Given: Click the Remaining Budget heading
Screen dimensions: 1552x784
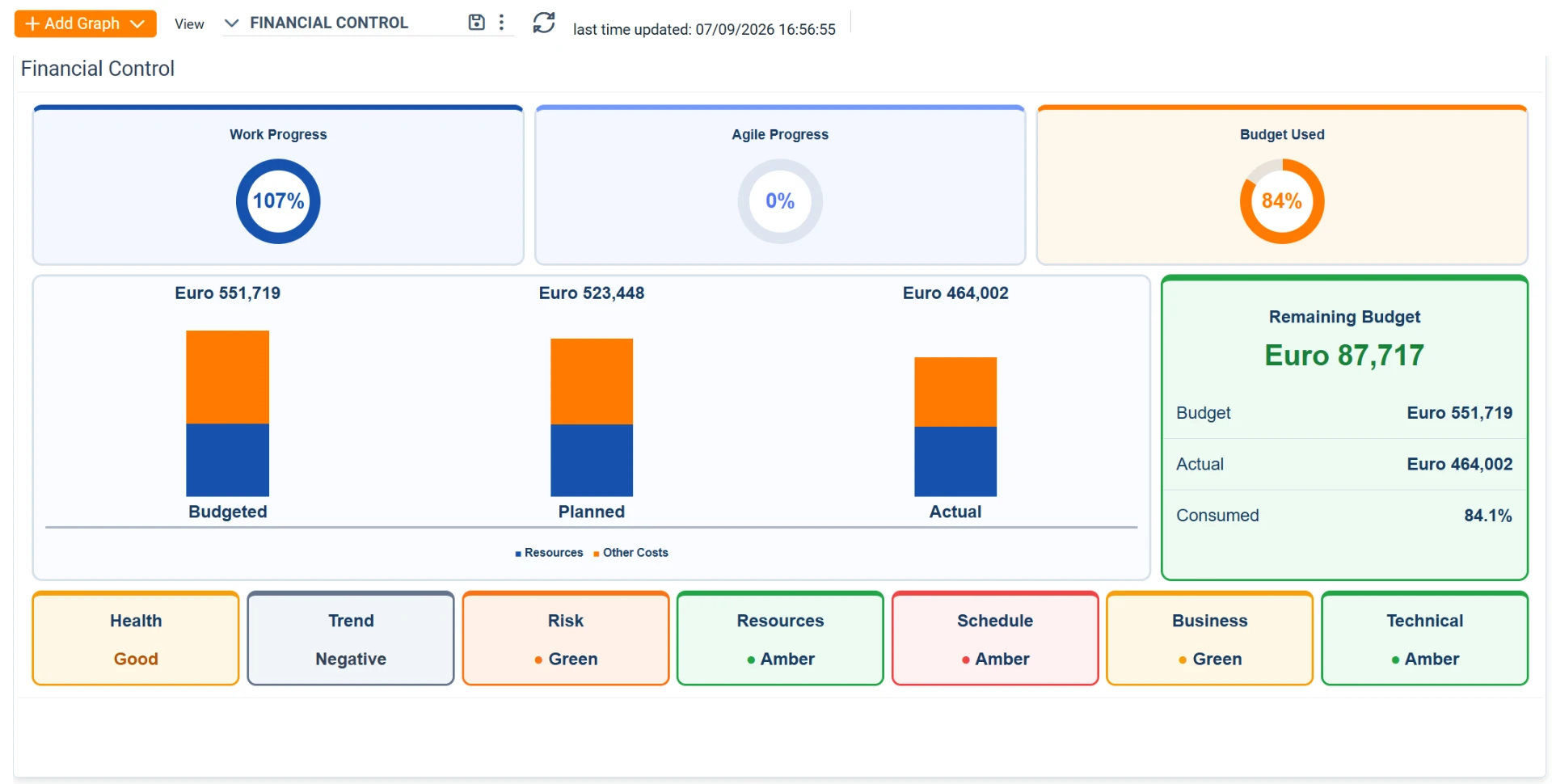Looking at the screenshot, I should pyautogui.click(x=1344, y=317).
